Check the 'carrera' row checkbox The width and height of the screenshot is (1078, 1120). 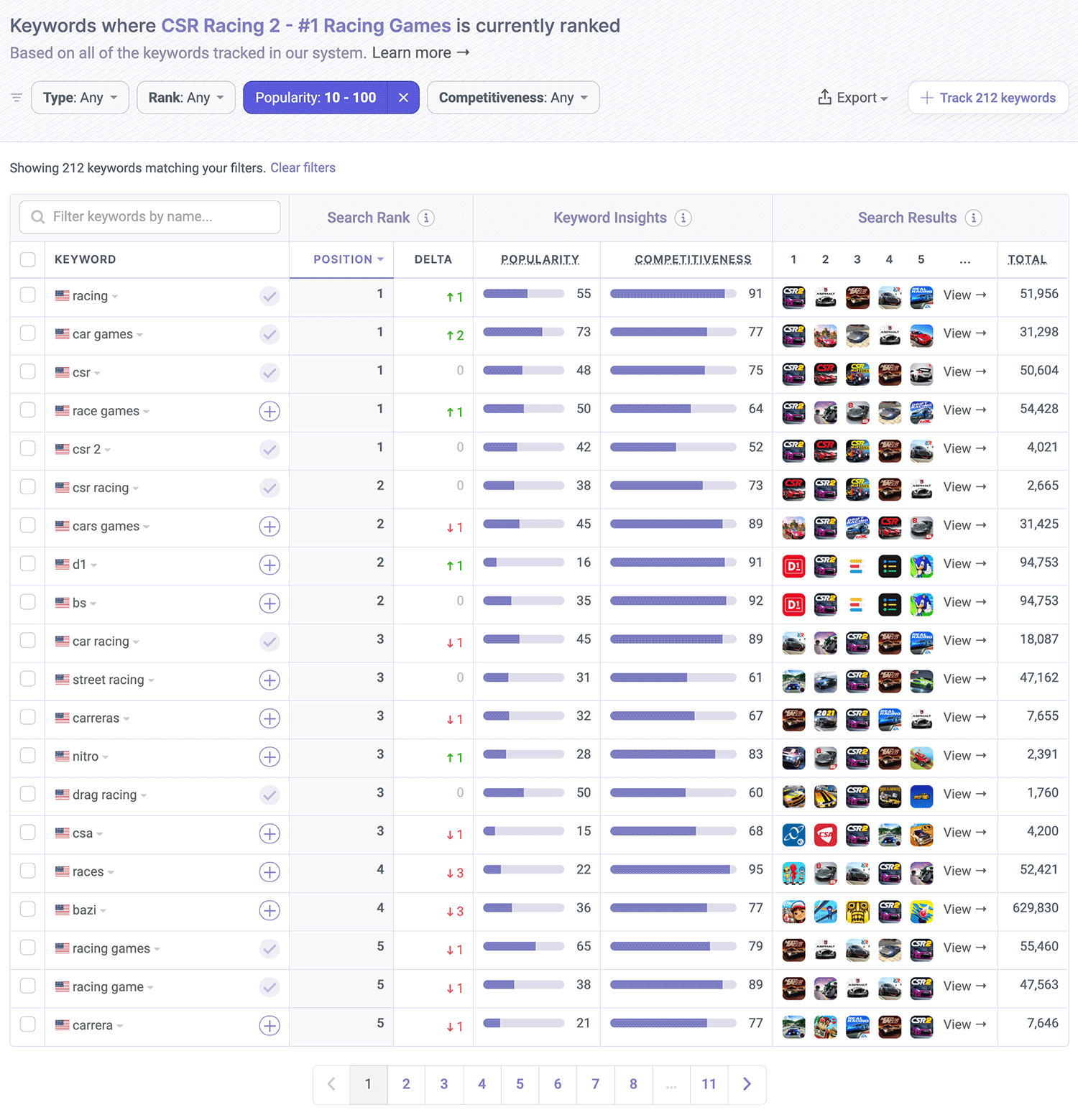point(28,1024)
